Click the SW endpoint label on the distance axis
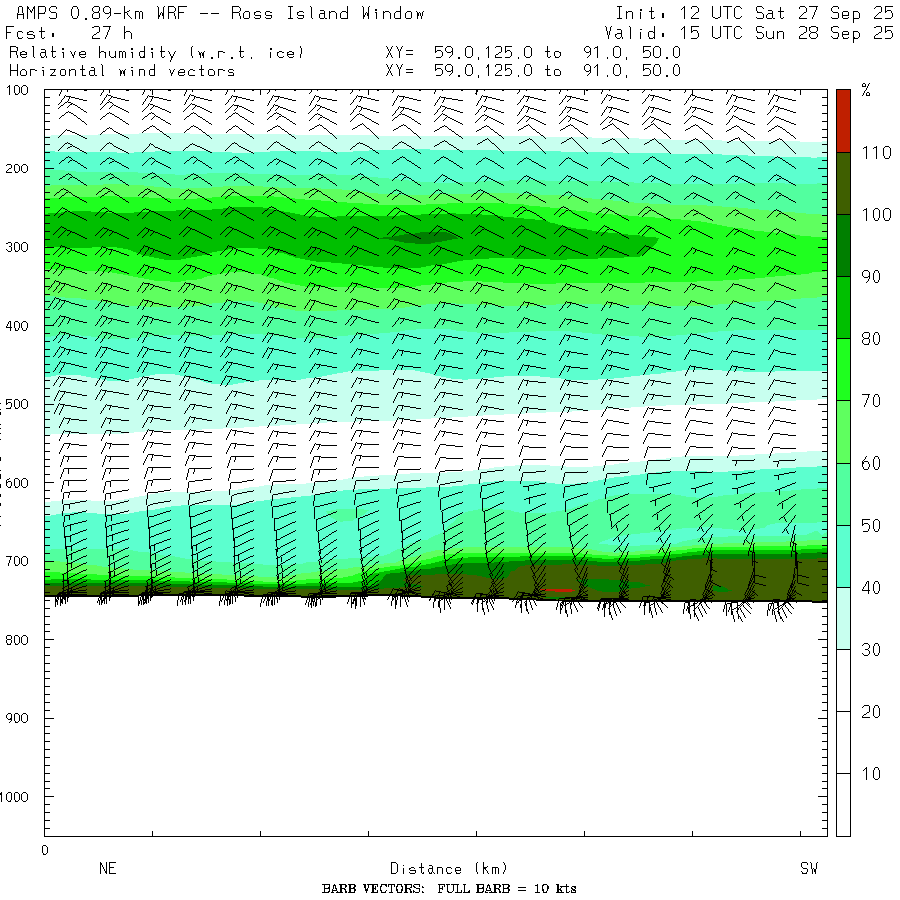The height and width of the screenshot is (900, 900). (809, 868)
